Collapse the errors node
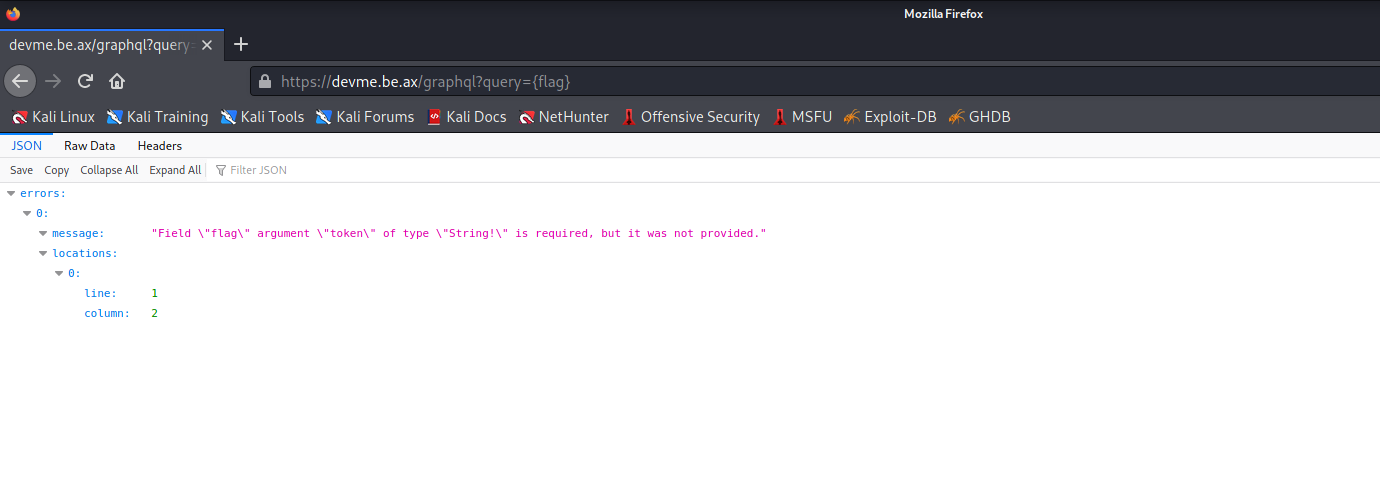The height and width of the screenshot is (497, 1380). (11, 193)
